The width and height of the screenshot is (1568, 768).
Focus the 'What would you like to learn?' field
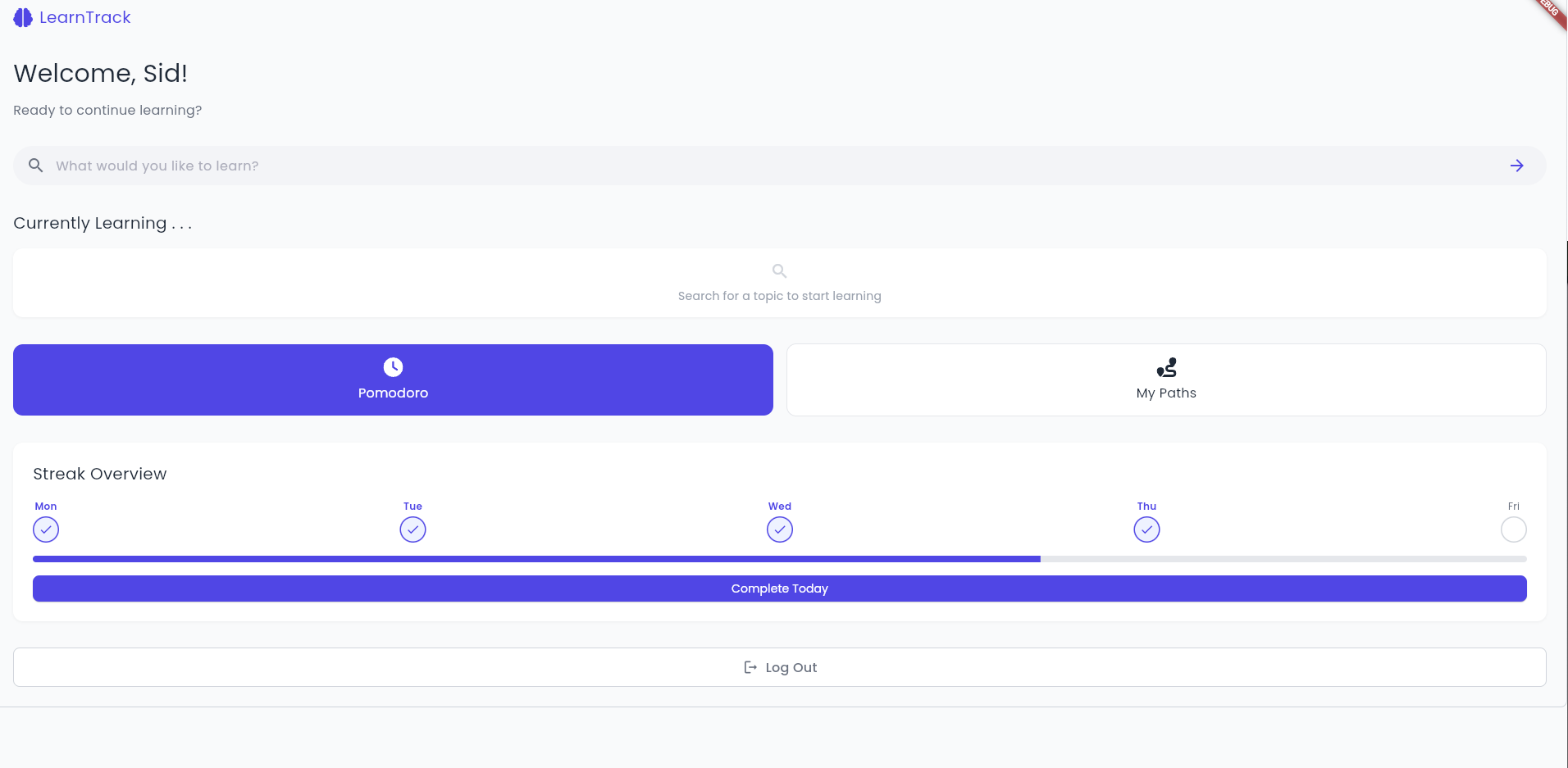pos(738,166)
